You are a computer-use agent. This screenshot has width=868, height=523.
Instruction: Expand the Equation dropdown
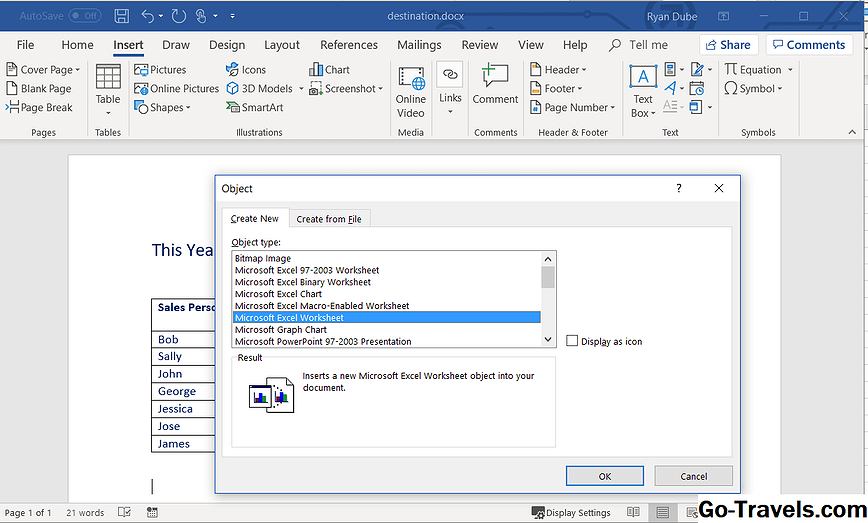790,70
